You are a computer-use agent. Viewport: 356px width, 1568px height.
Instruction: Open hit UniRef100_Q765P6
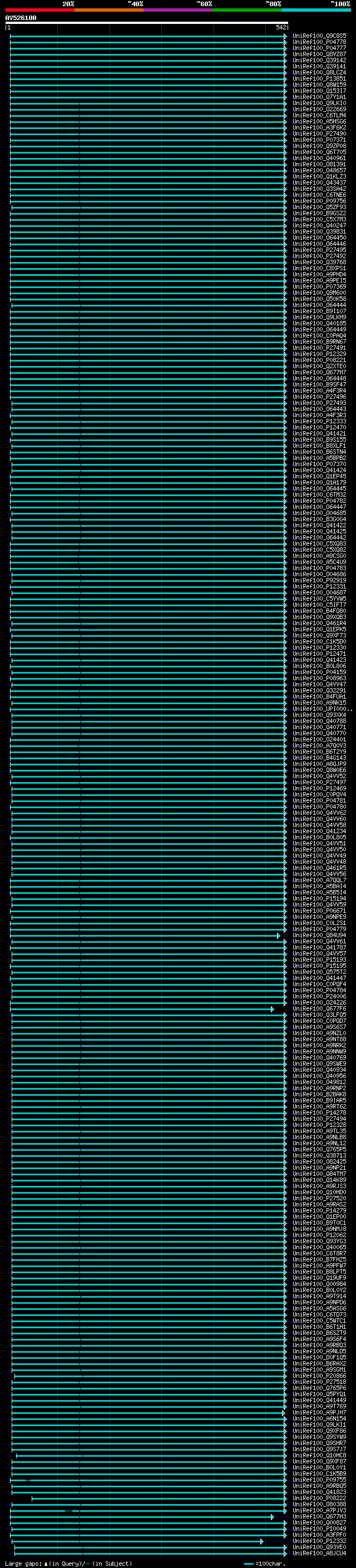(x=319, y=1387)
